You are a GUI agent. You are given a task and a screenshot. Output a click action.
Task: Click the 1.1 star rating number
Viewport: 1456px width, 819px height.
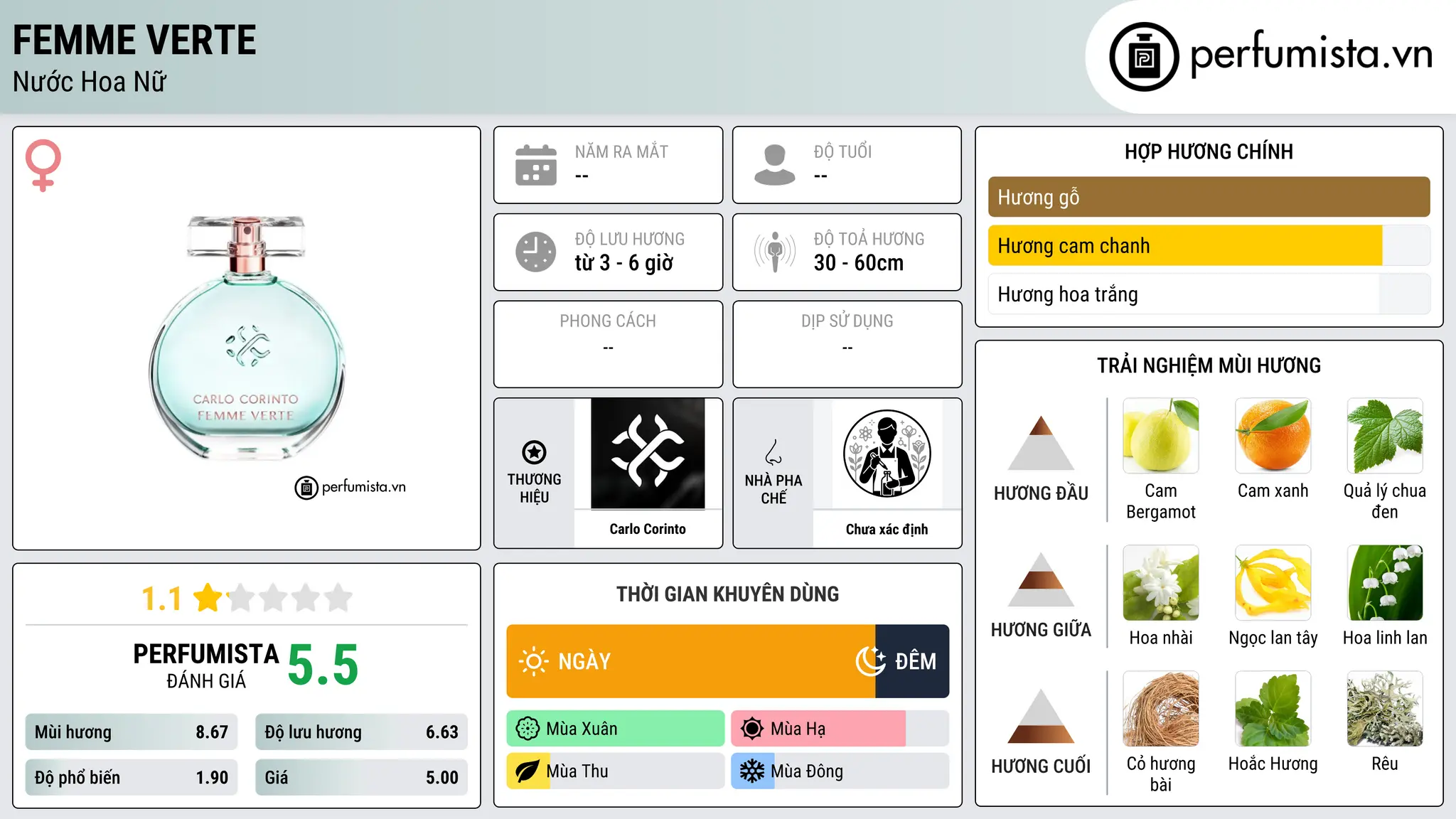[x=161, y=599]
